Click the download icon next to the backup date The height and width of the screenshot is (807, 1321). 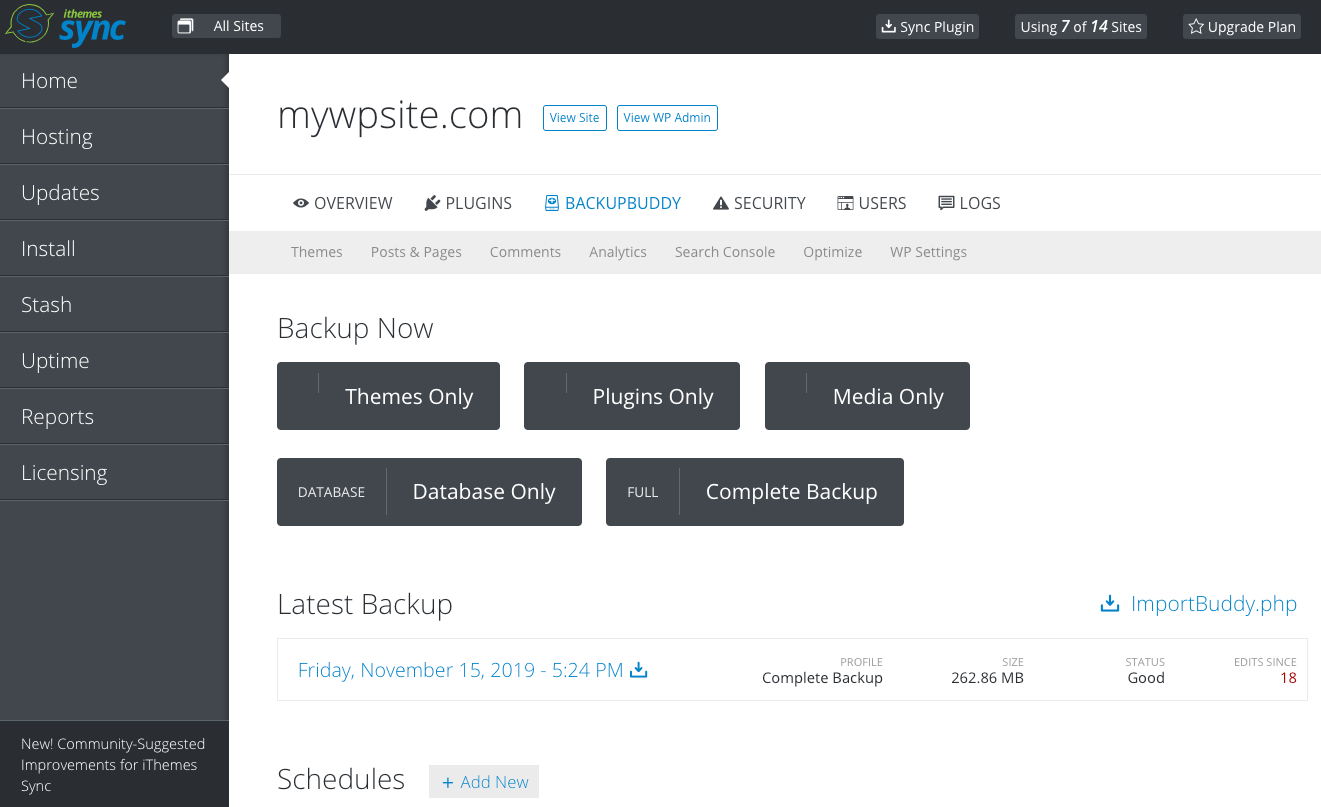(639, 670)
